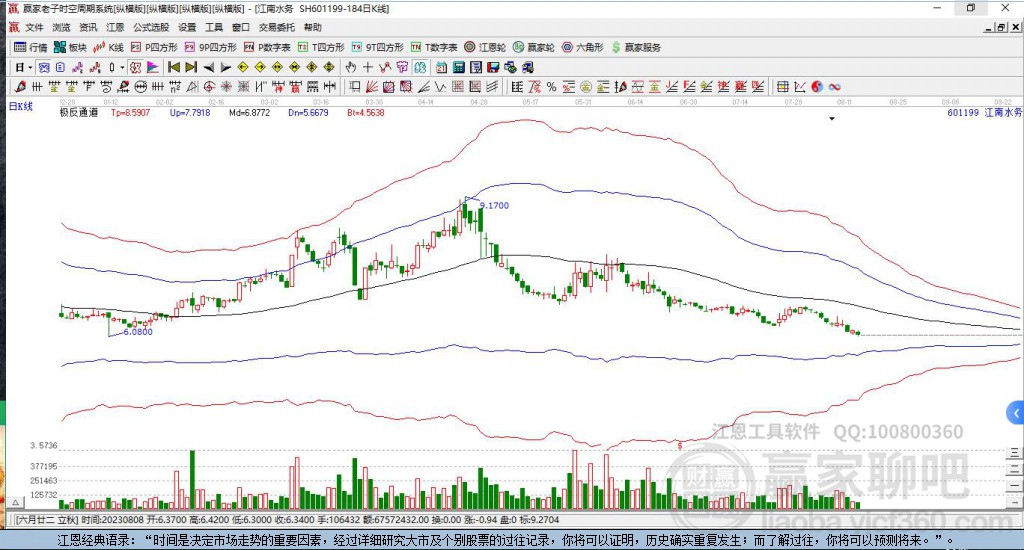The height and width of the screenshot is (550, 1024).
Task: Click the small black triangle marker above chart
Action: (832, 119)
